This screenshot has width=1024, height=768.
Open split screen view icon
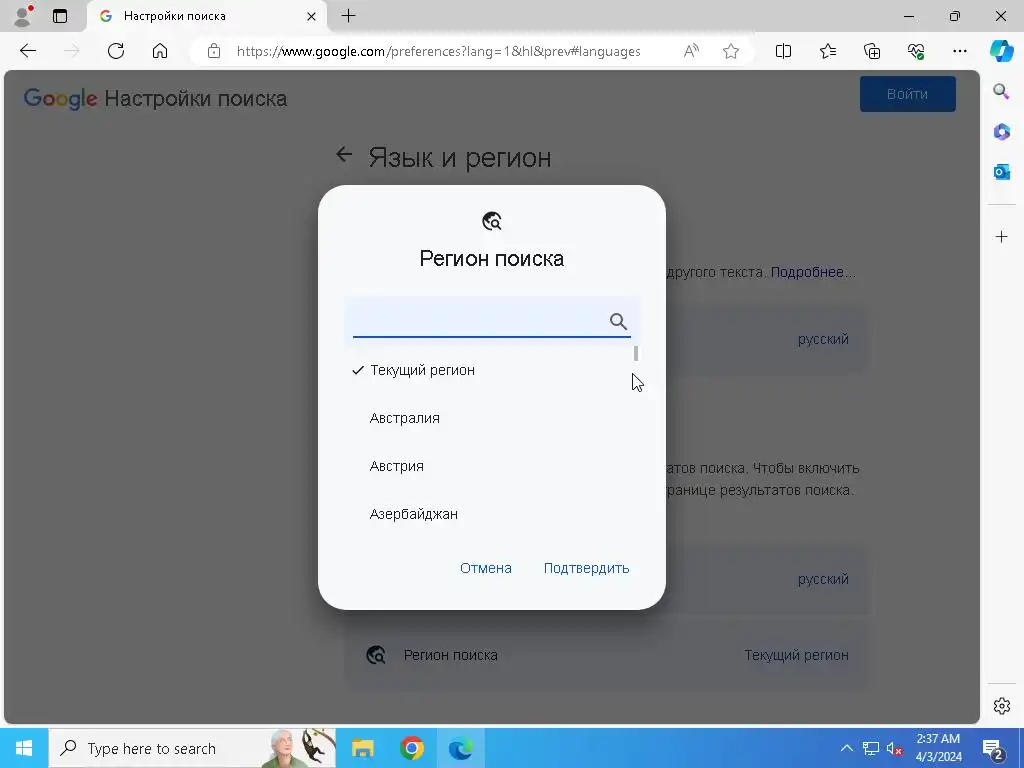pyautogui.click(x=783, y=51)
